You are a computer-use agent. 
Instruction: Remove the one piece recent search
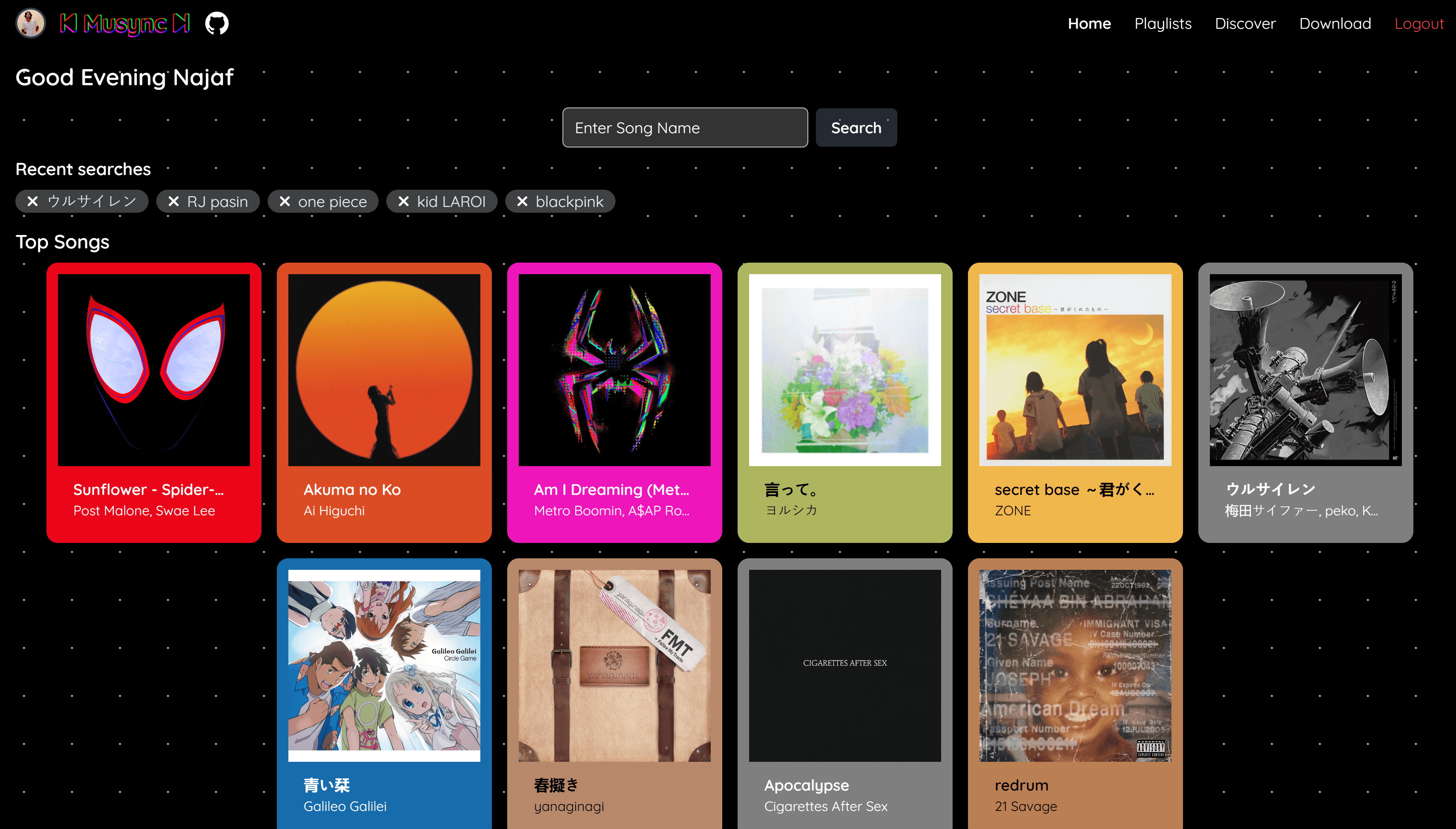[x=285, y=202]
